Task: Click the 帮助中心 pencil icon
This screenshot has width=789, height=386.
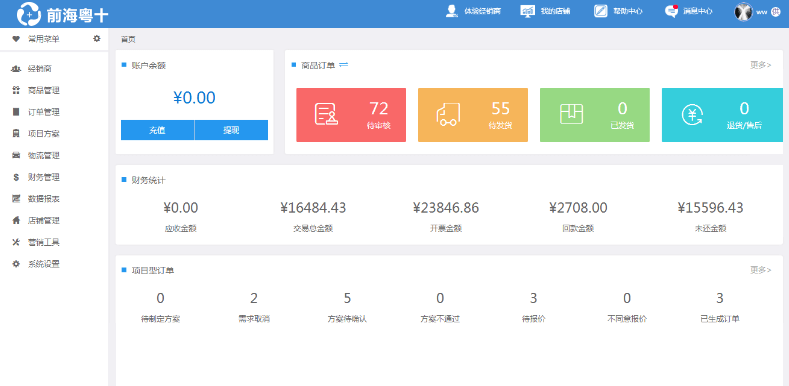Action: 601,11
